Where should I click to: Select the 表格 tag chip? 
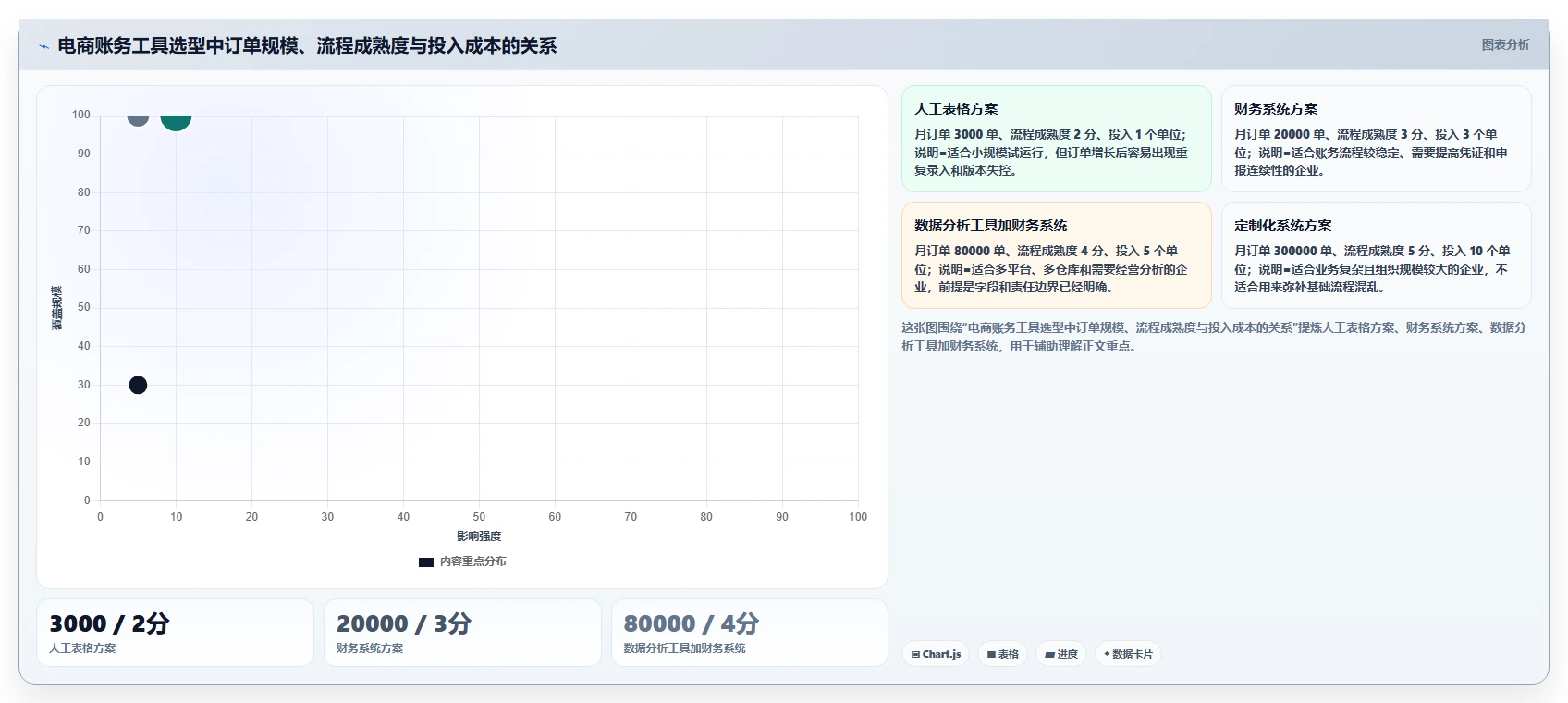click(1002, 654)
